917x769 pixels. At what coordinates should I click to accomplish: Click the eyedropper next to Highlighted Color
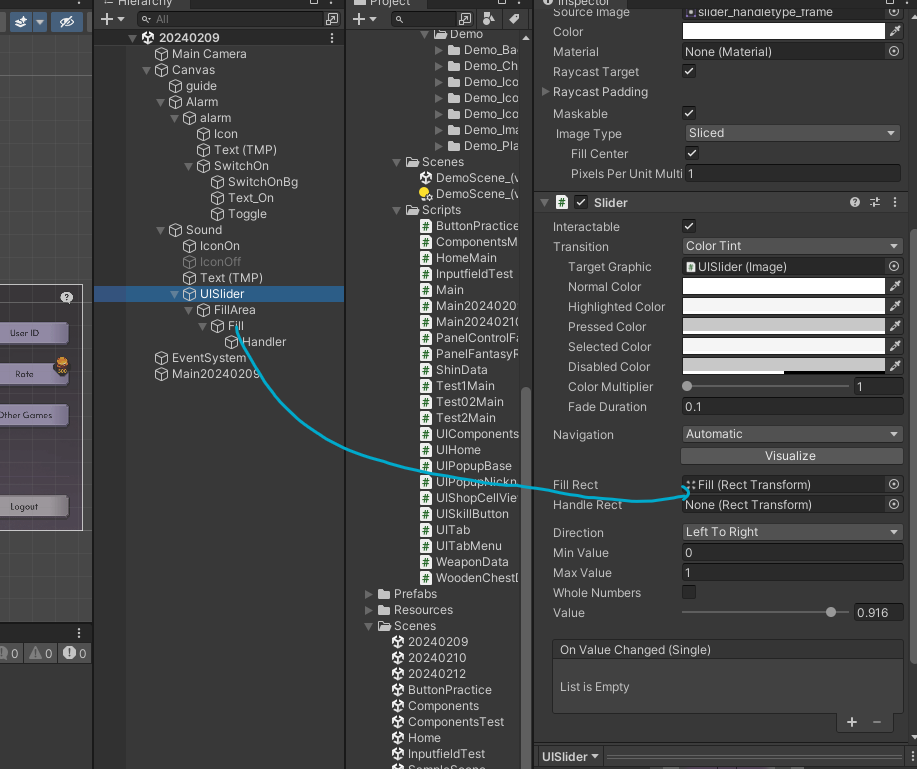895,306
